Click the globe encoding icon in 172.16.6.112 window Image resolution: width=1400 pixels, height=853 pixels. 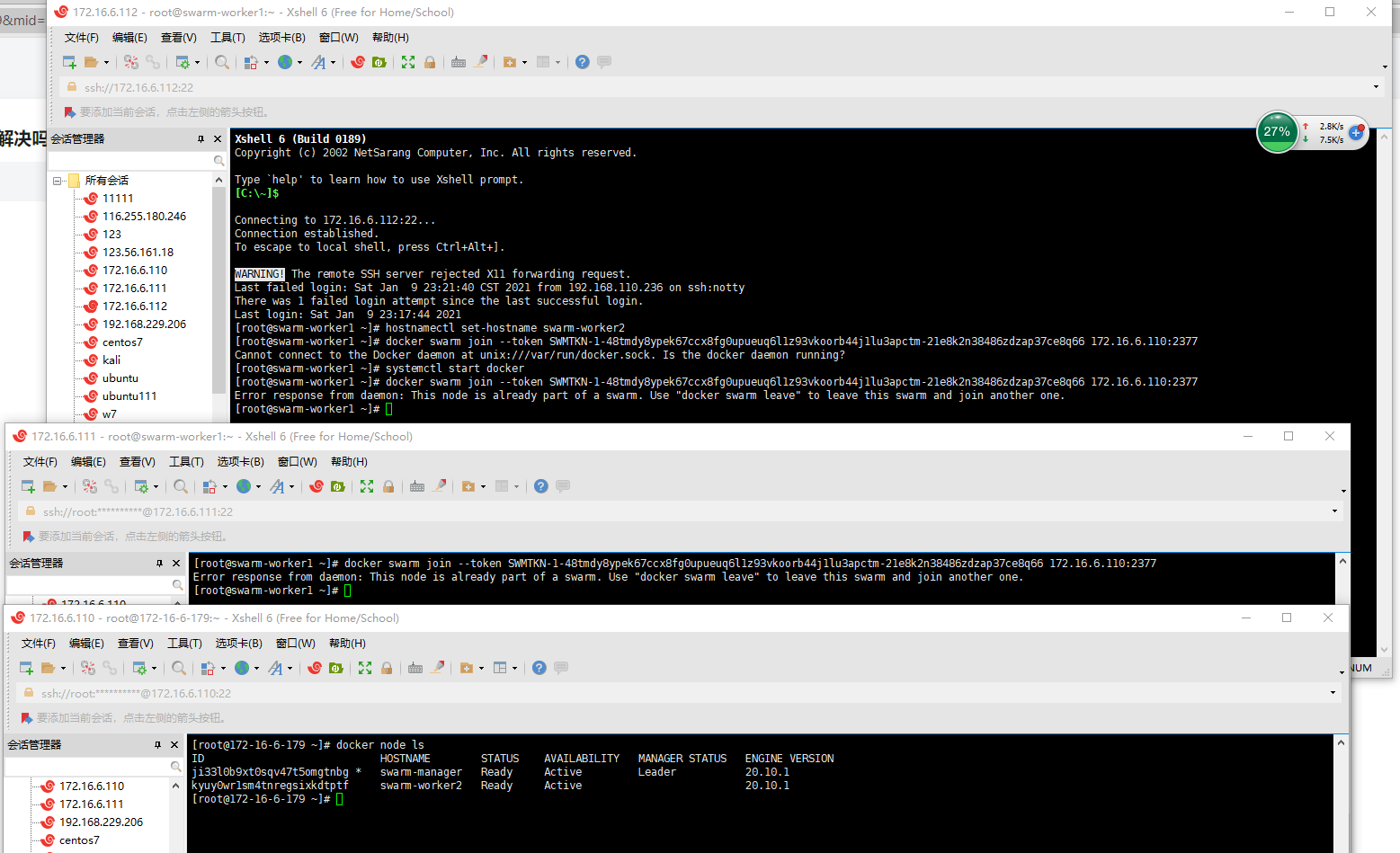point(285,62)
